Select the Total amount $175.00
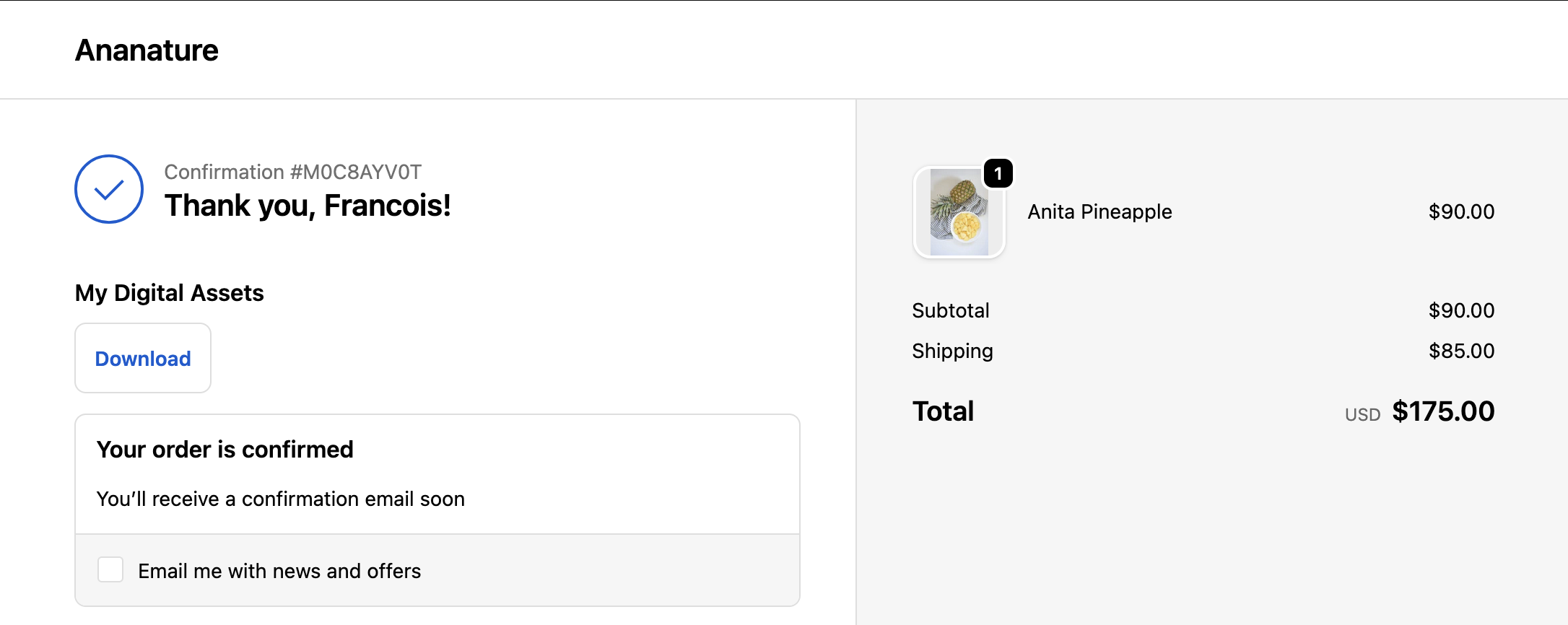 pyautogui.click(x=1442, y=411)
